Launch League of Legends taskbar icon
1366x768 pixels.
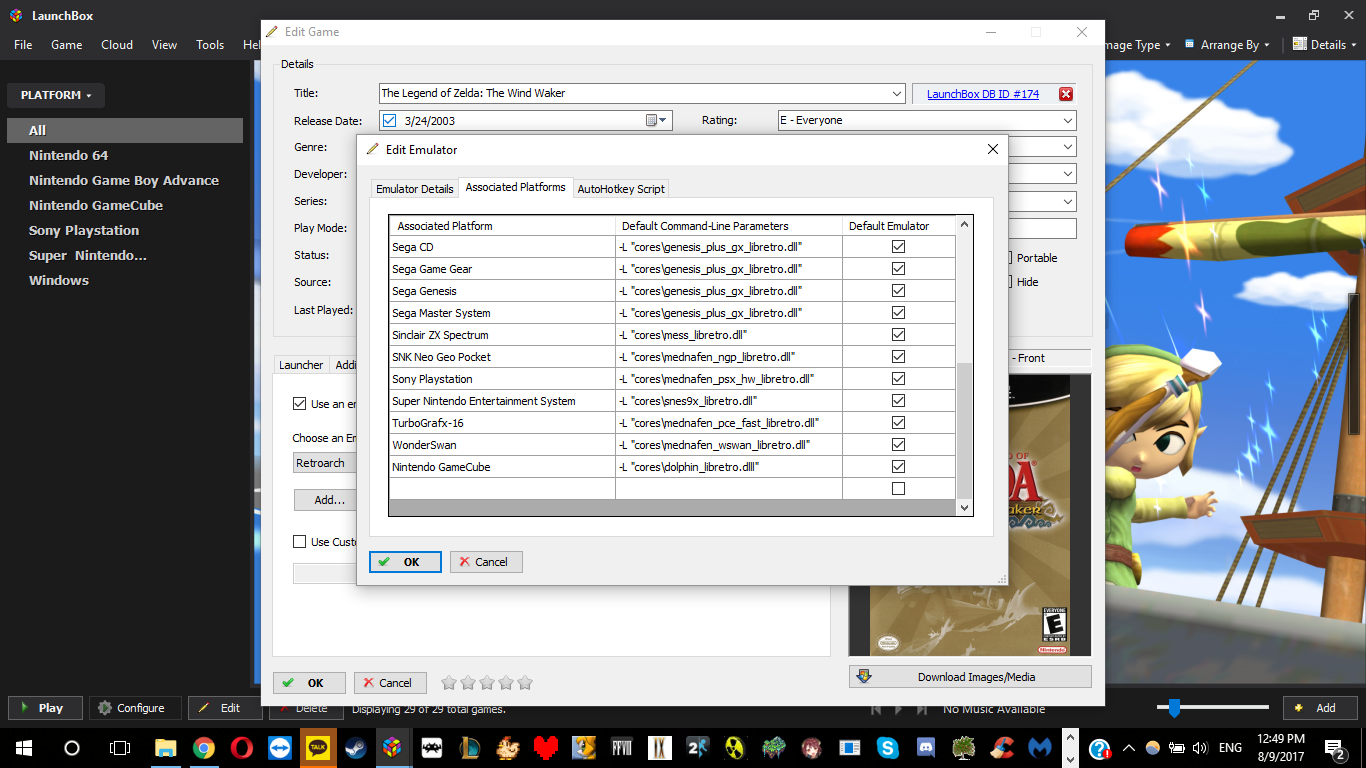[470, 747]
